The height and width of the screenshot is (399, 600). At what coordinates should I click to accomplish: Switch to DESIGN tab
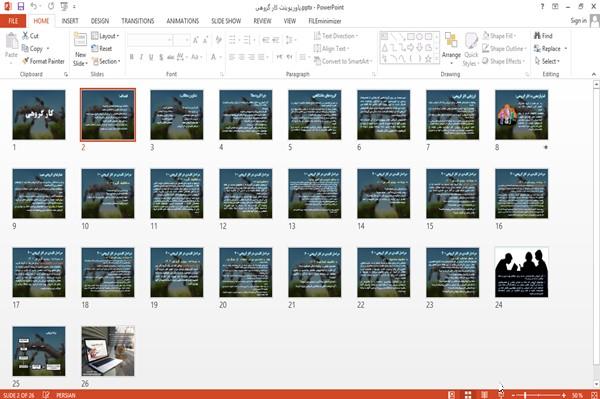click(99, 21)
